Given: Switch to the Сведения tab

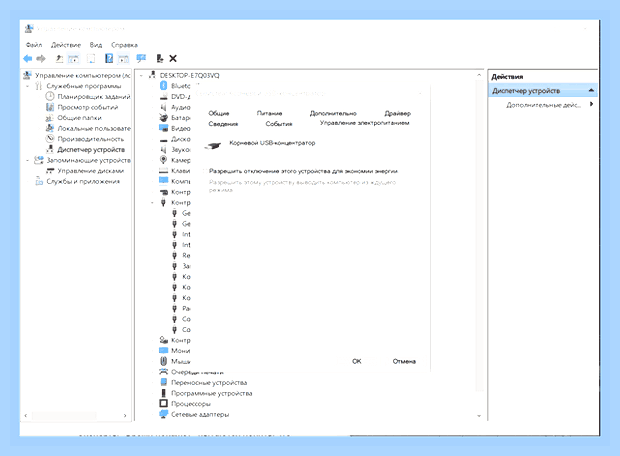Looking at the screenshot, I should click(223, 124).
